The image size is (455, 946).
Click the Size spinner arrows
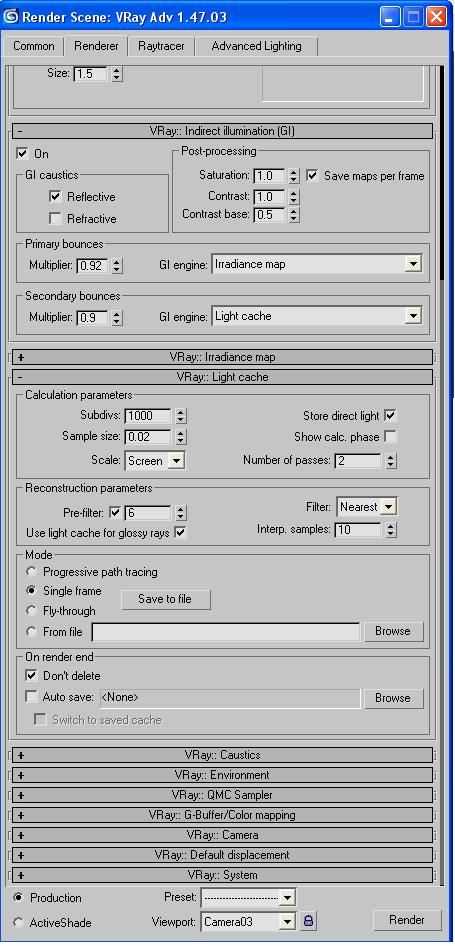pos(116,74)
